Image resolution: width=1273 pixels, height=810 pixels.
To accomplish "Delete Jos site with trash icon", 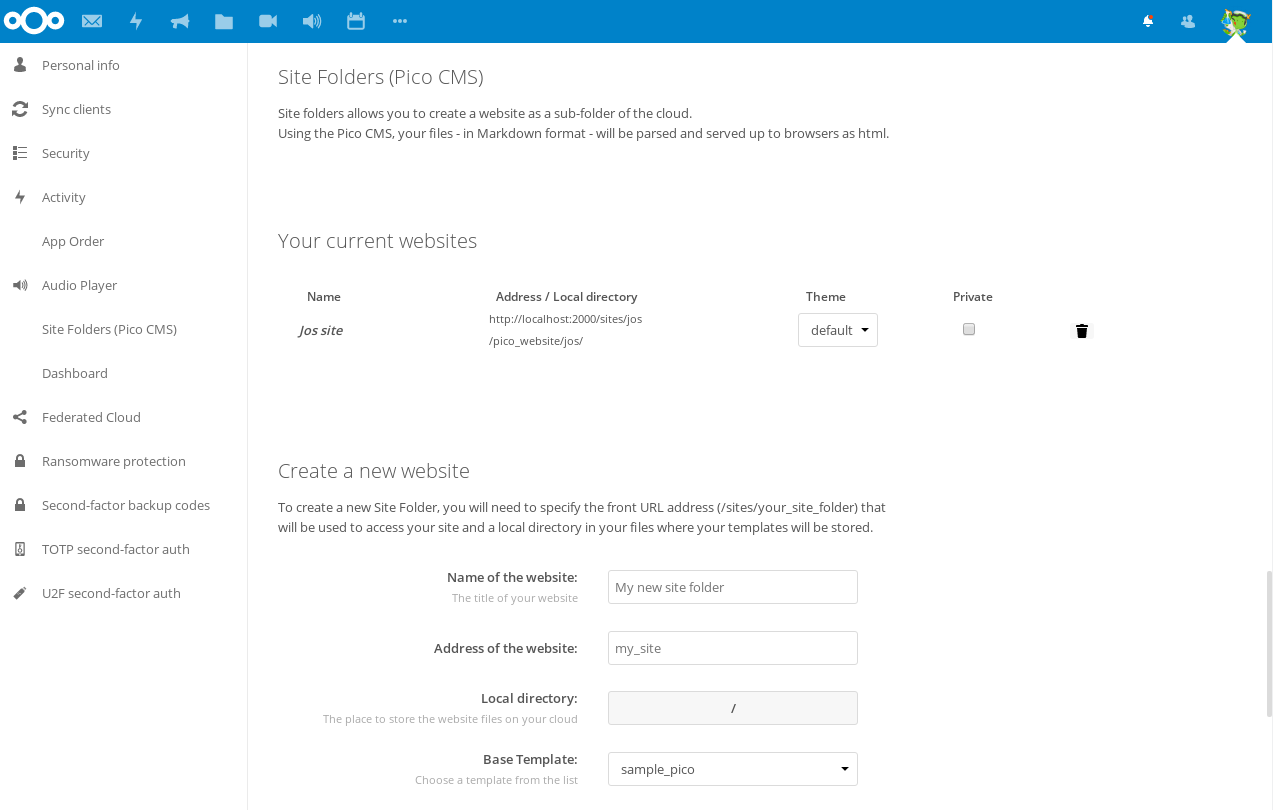I will click(1081, 331).
